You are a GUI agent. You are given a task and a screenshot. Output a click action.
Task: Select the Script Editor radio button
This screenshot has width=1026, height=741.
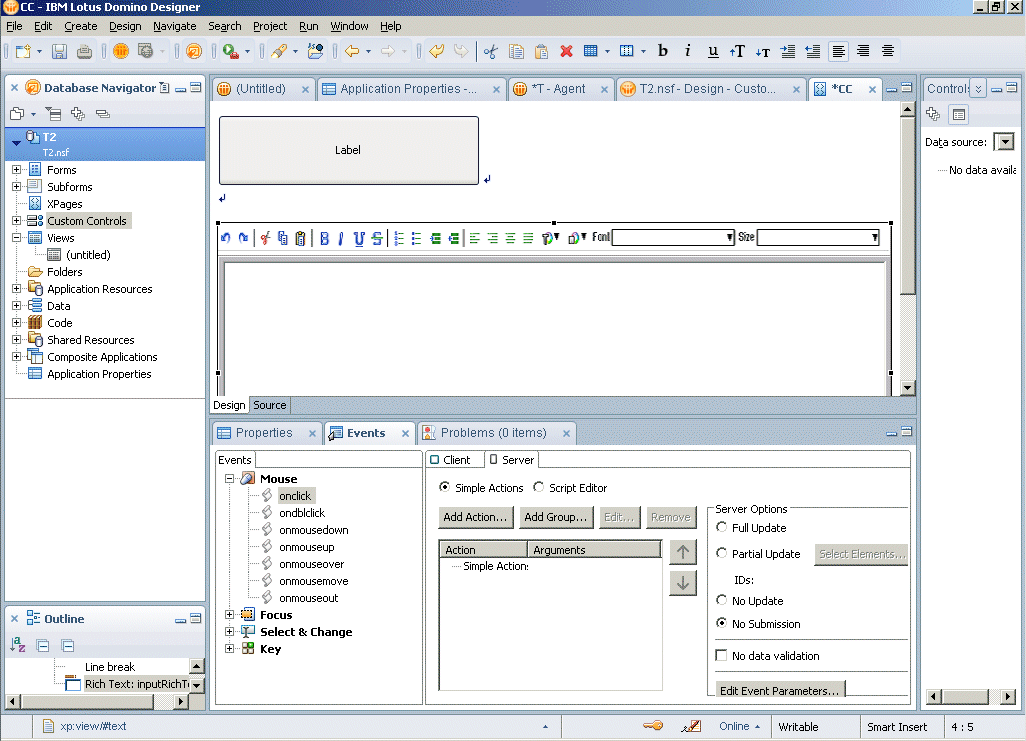click(x=539, y=487)
